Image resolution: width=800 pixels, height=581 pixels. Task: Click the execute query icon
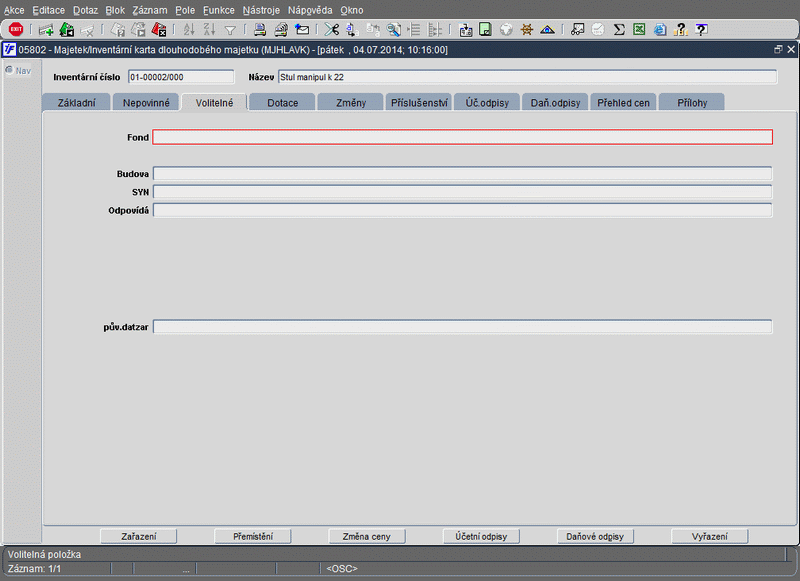pyautogui.click(x=138, y=30)
